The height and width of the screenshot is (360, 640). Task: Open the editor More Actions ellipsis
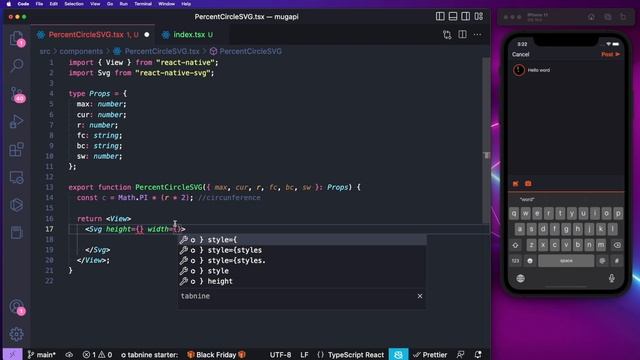pos(477,35)
